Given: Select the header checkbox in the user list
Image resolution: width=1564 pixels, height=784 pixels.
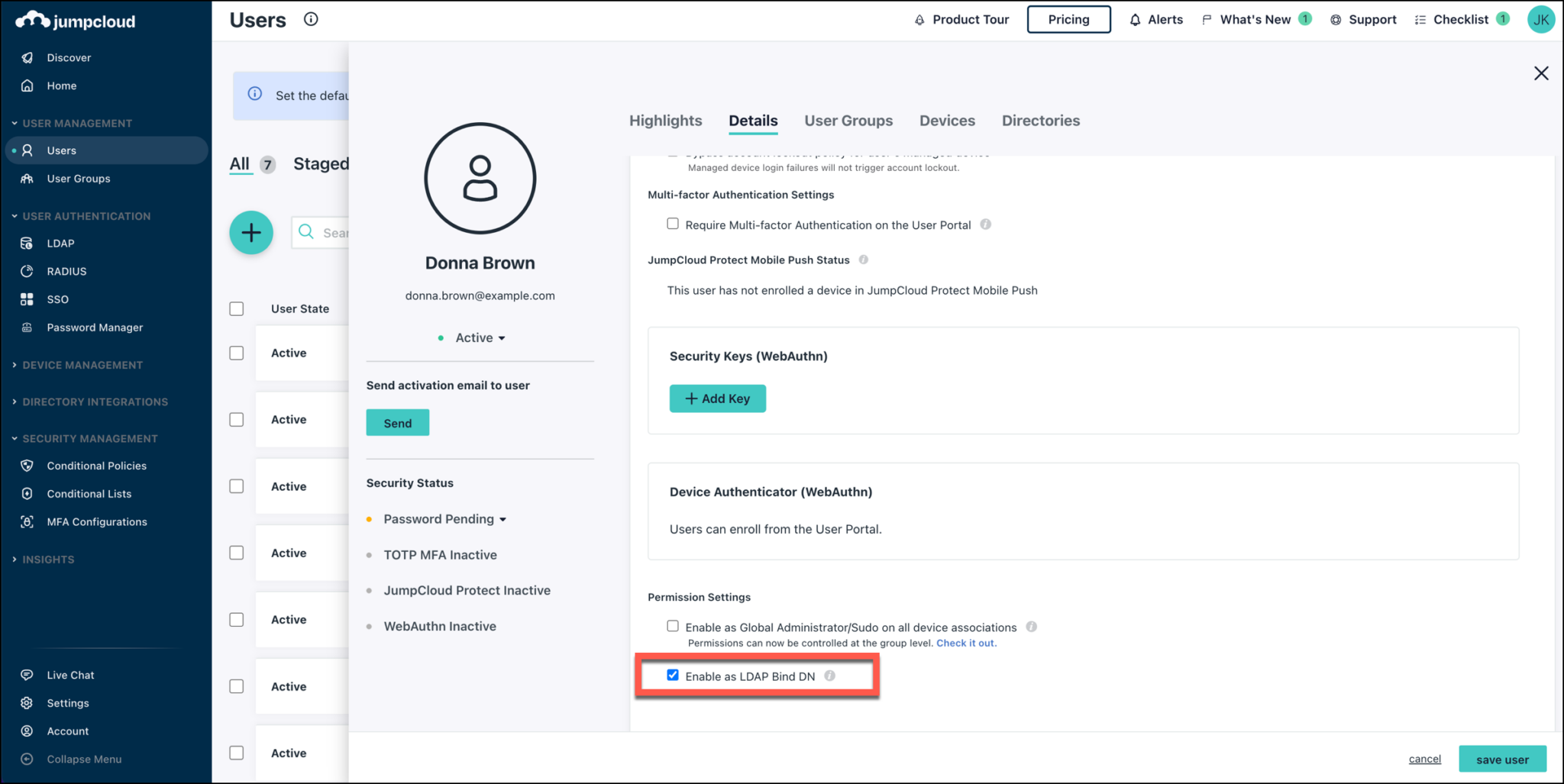Looking at the screenshot, I should [236, 308].
